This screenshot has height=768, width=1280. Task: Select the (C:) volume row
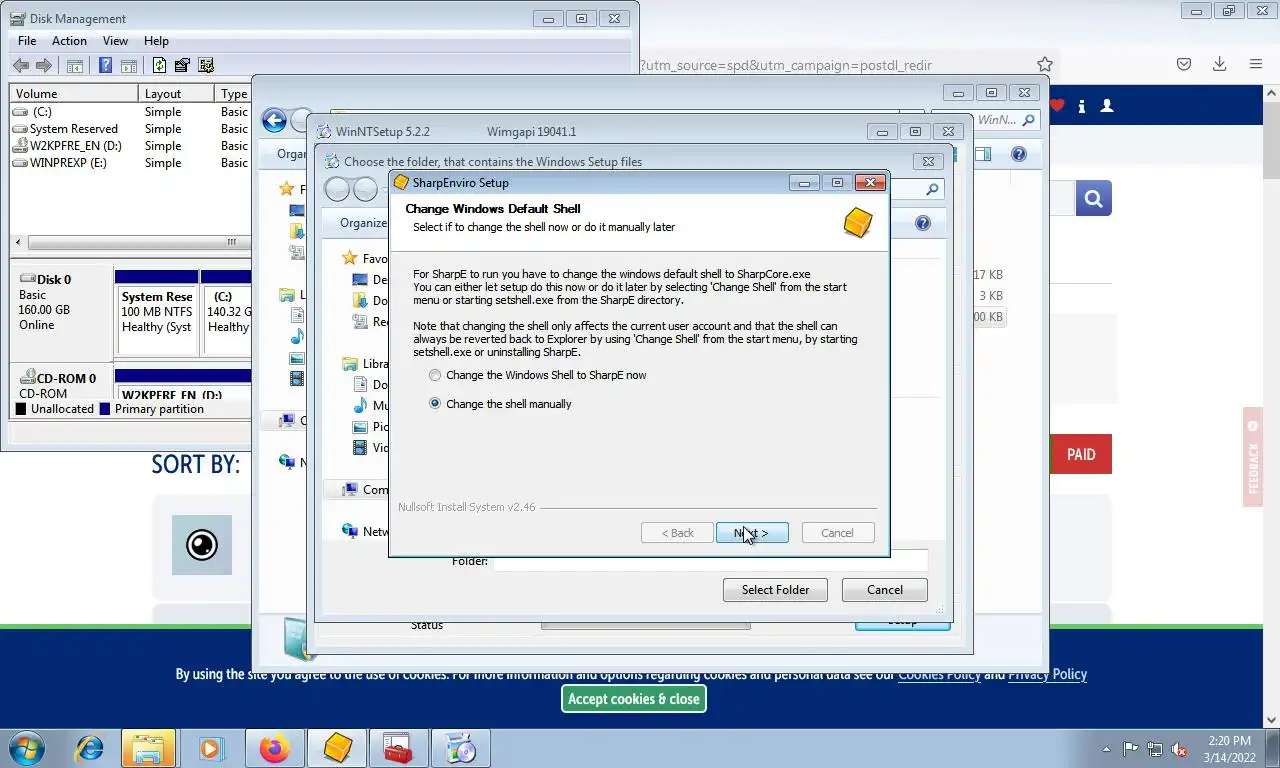click(x=130, y=112)
